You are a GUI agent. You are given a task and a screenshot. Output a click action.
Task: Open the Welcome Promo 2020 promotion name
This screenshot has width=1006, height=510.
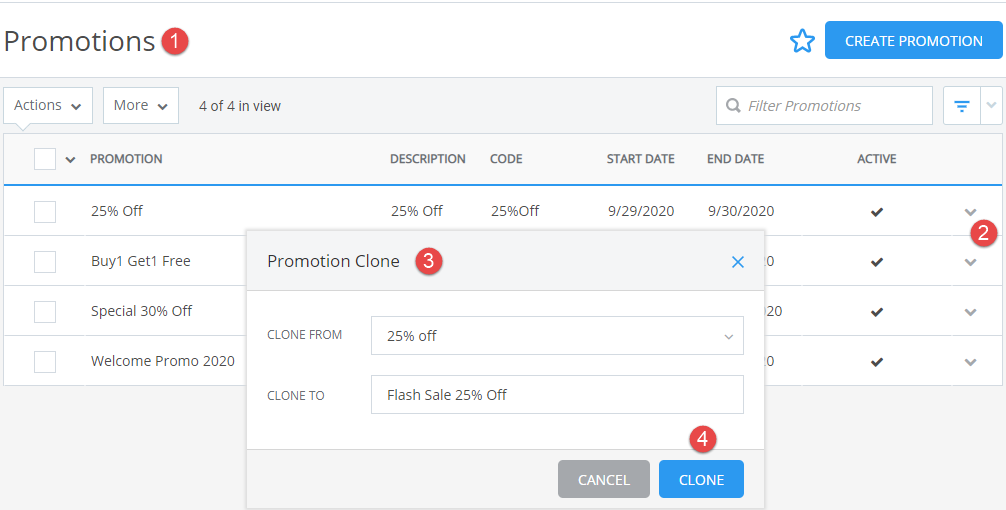162,361
